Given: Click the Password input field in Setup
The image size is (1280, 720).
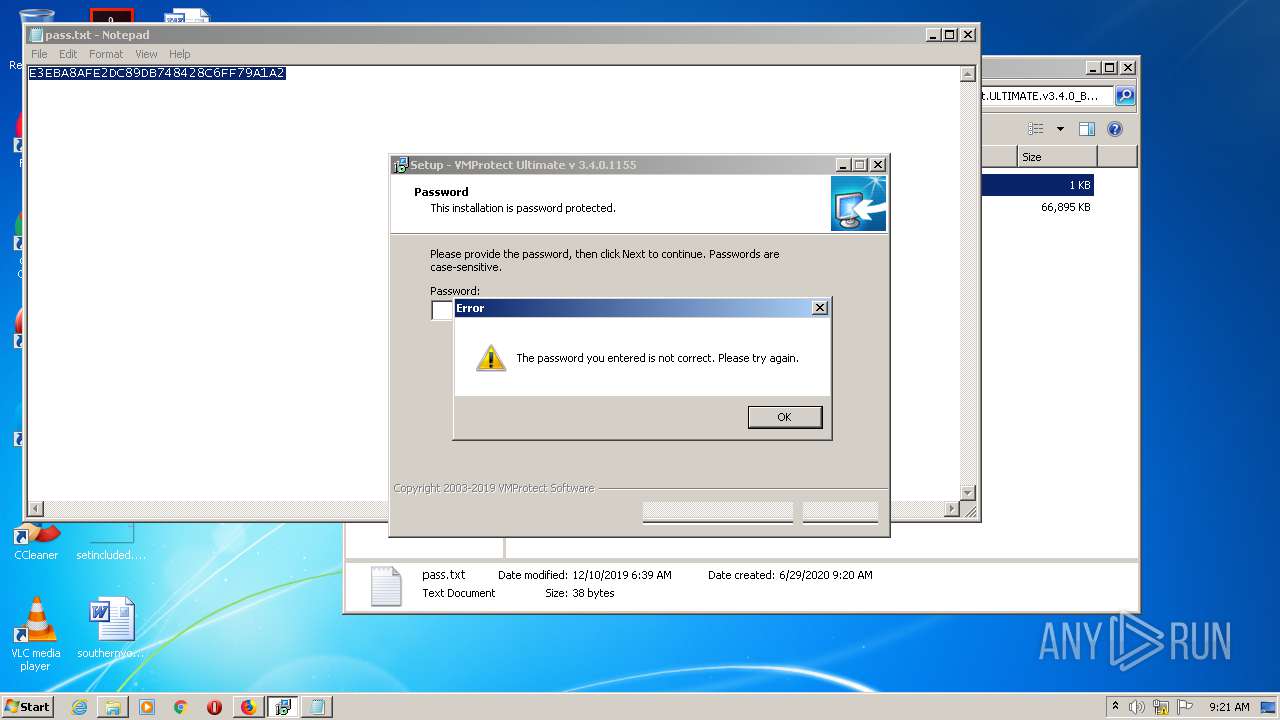Looking at the screenshot, I should pos(443,310).
